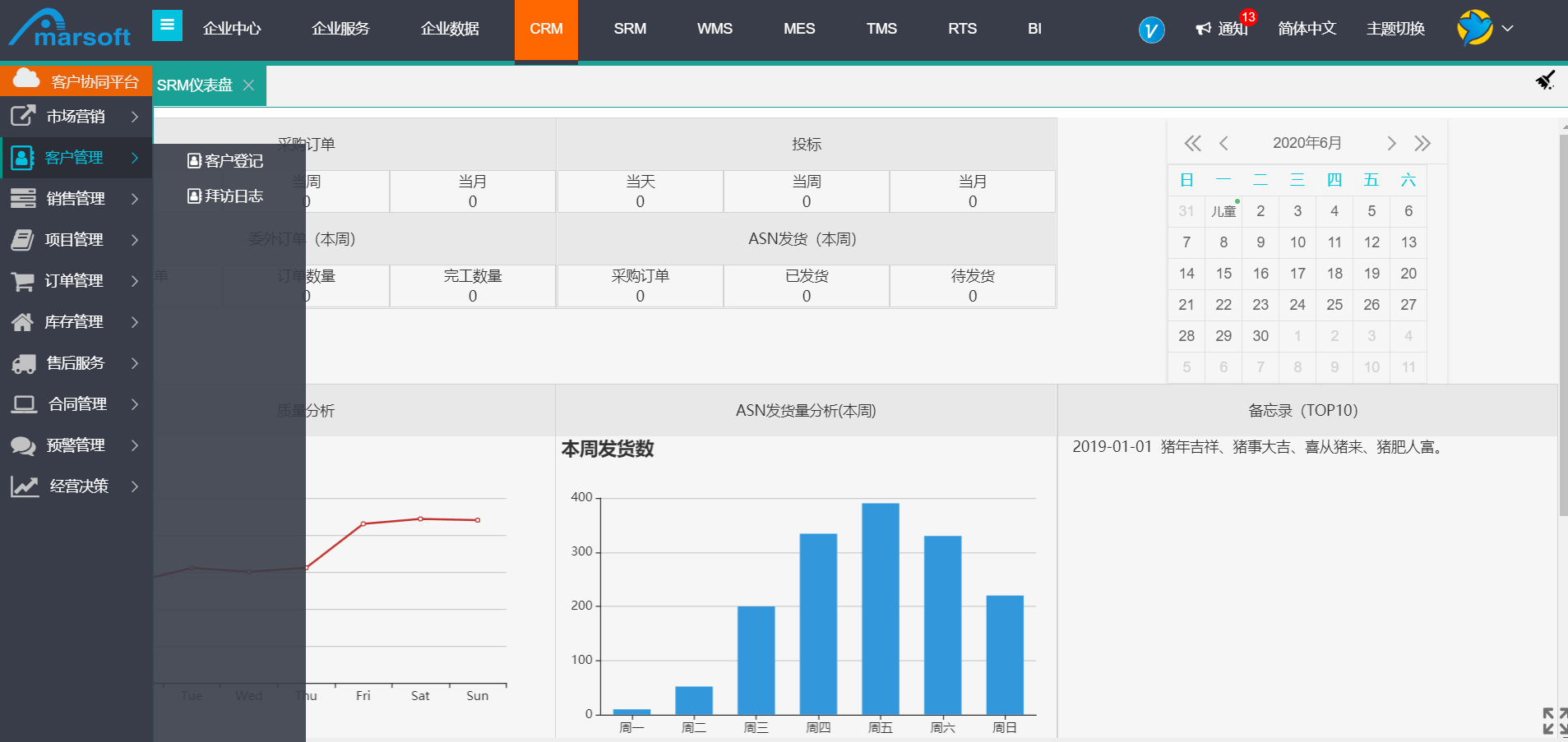Screen dimensions: 1568x742
Task: Expand the 合同管理 submenu chevron
Action: pos(135,404)
